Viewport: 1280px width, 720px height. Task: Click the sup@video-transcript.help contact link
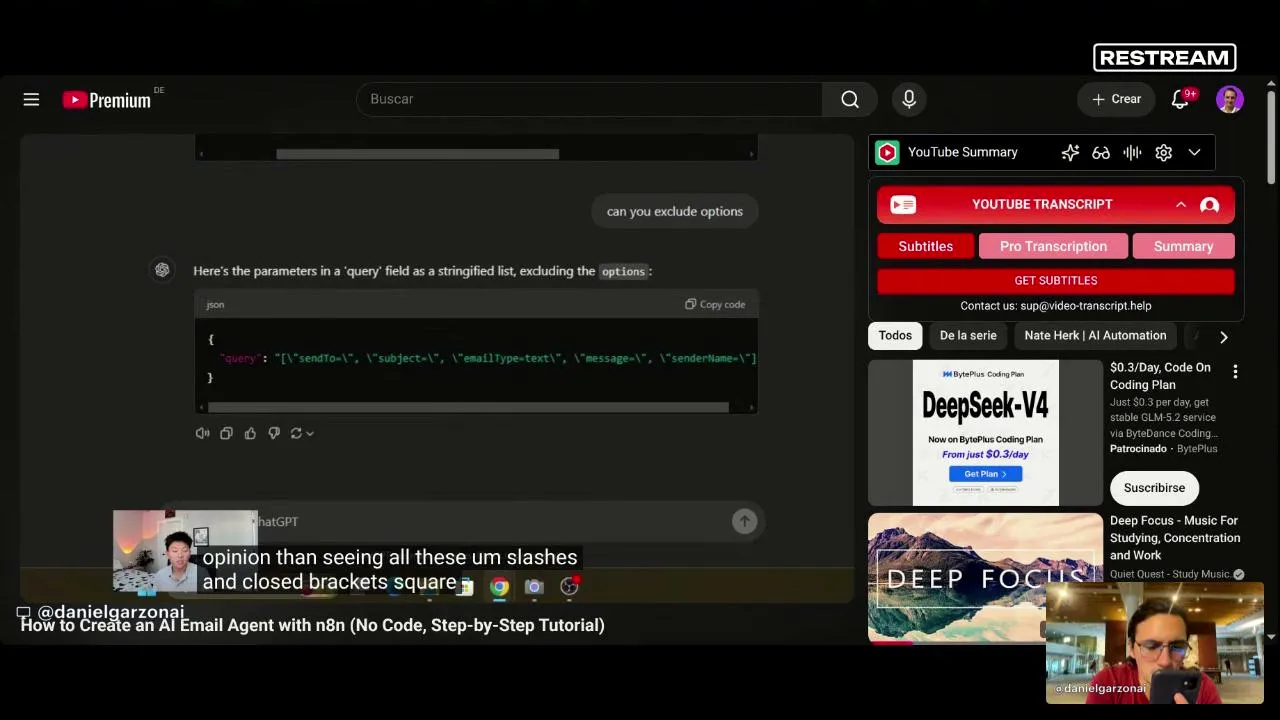[1086, 306]
